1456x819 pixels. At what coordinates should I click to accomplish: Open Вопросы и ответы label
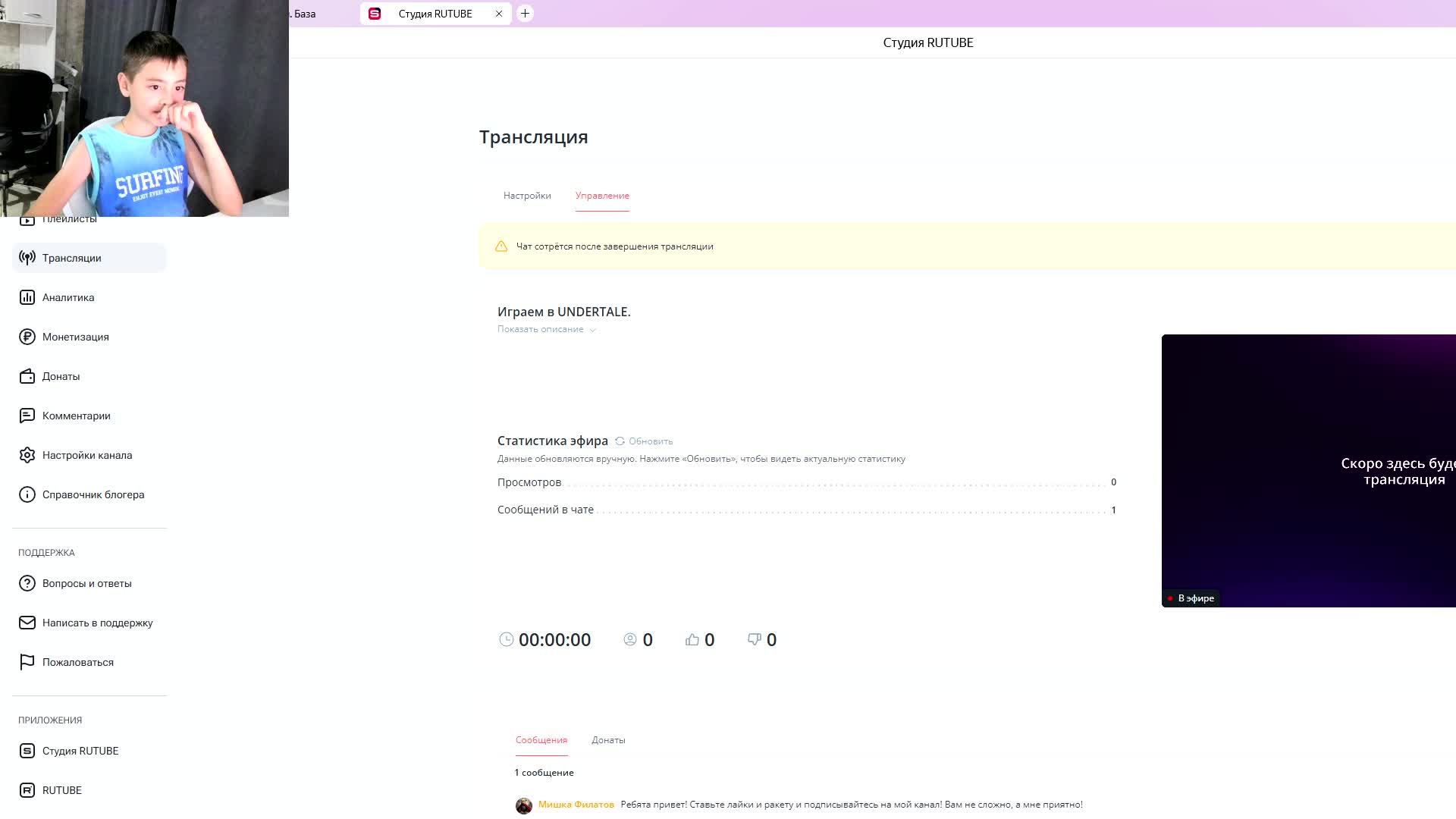pos(87,583)
